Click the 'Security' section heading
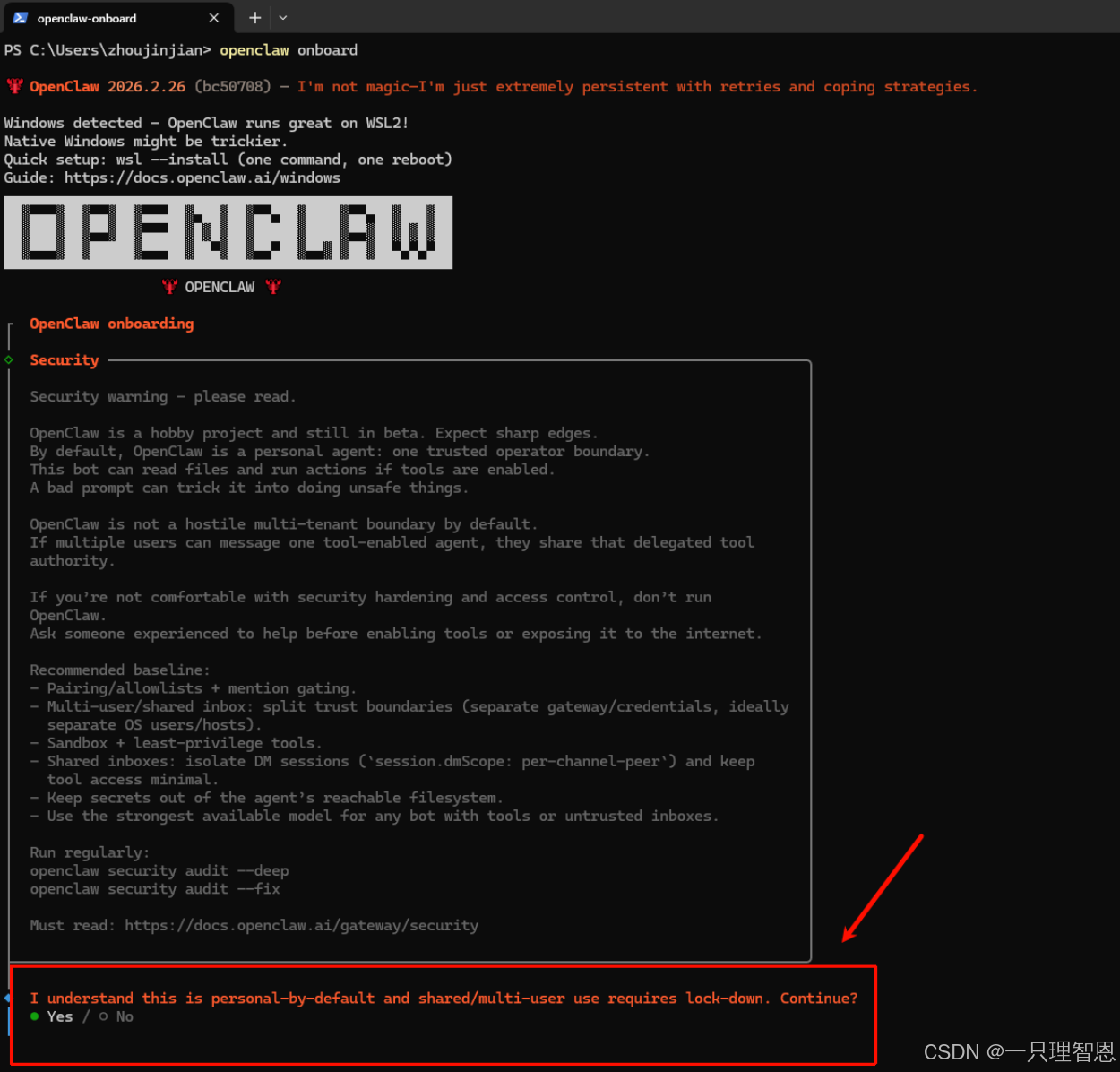 click(x=65, y=359)
